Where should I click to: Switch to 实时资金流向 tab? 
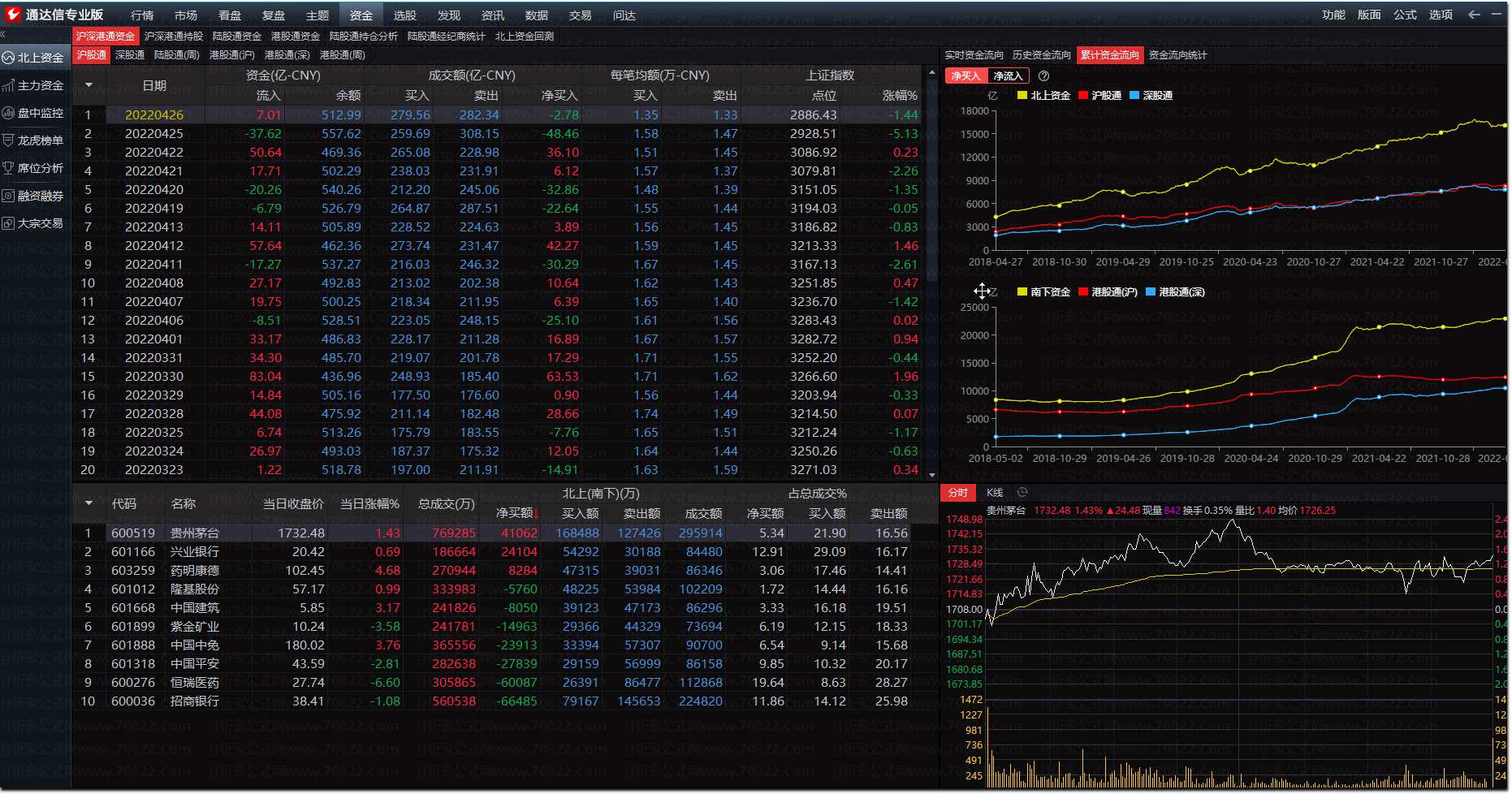click(x=974, y=55)
